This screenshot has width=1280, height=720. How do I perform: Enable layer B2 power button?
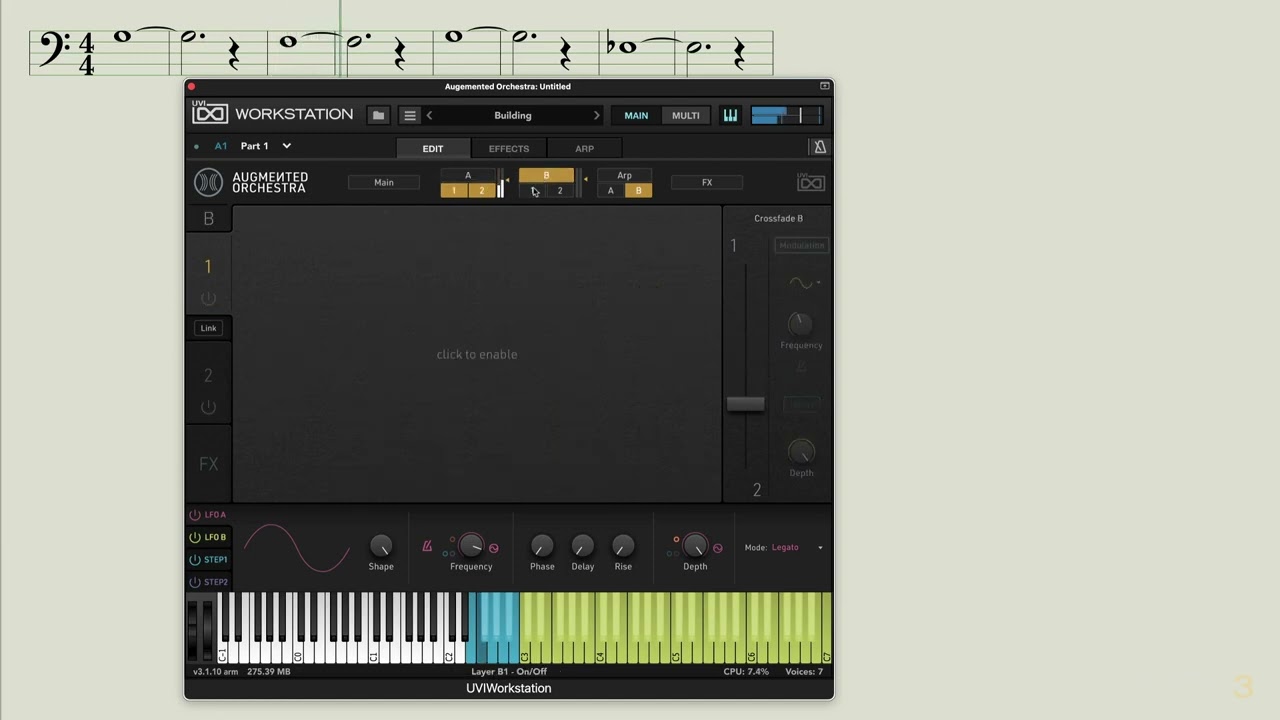point(208,407)
